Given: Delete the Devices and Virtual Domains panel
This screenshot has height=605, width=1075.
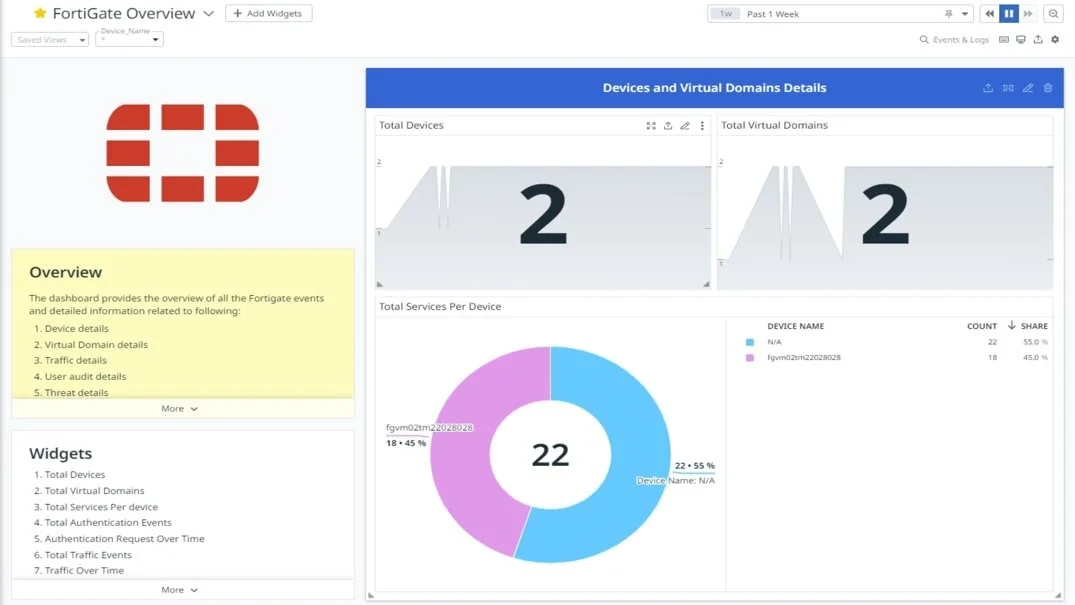Looking at the screenshot, I should click(x=1048, y=88).
